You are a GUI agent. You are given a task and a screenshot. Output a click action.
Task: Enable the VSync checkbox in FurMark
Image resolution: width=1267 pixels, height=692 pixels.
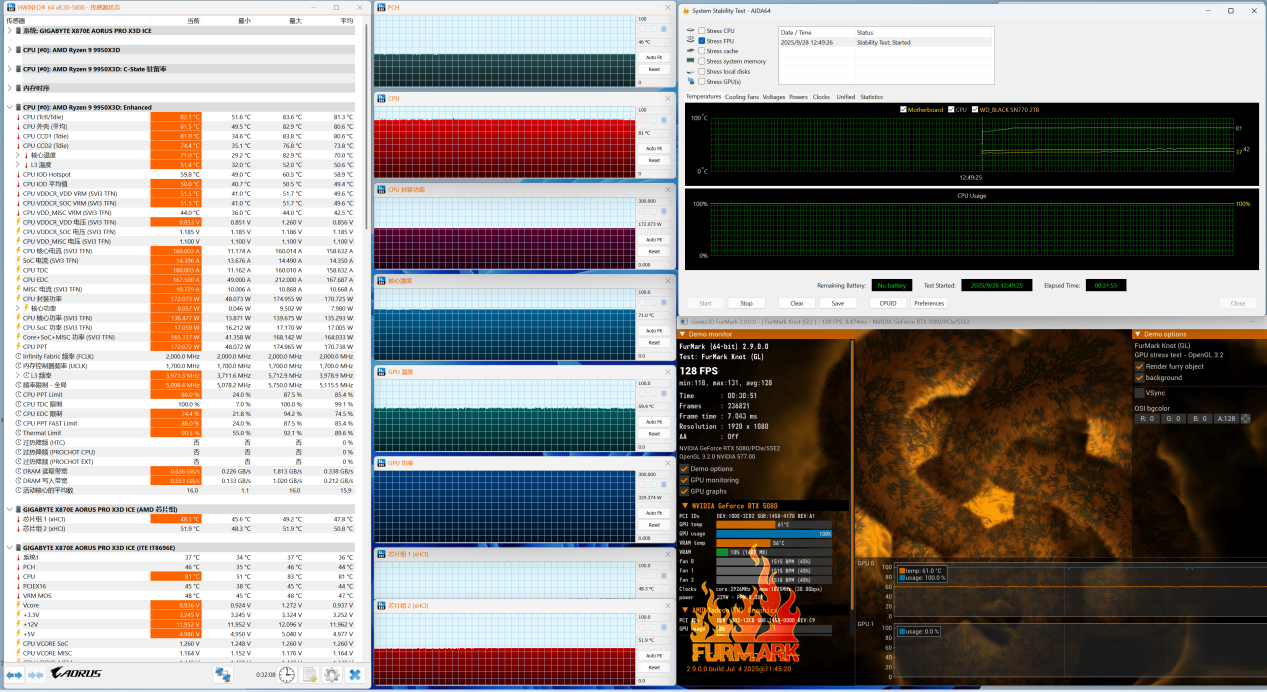pos(1139,393)
